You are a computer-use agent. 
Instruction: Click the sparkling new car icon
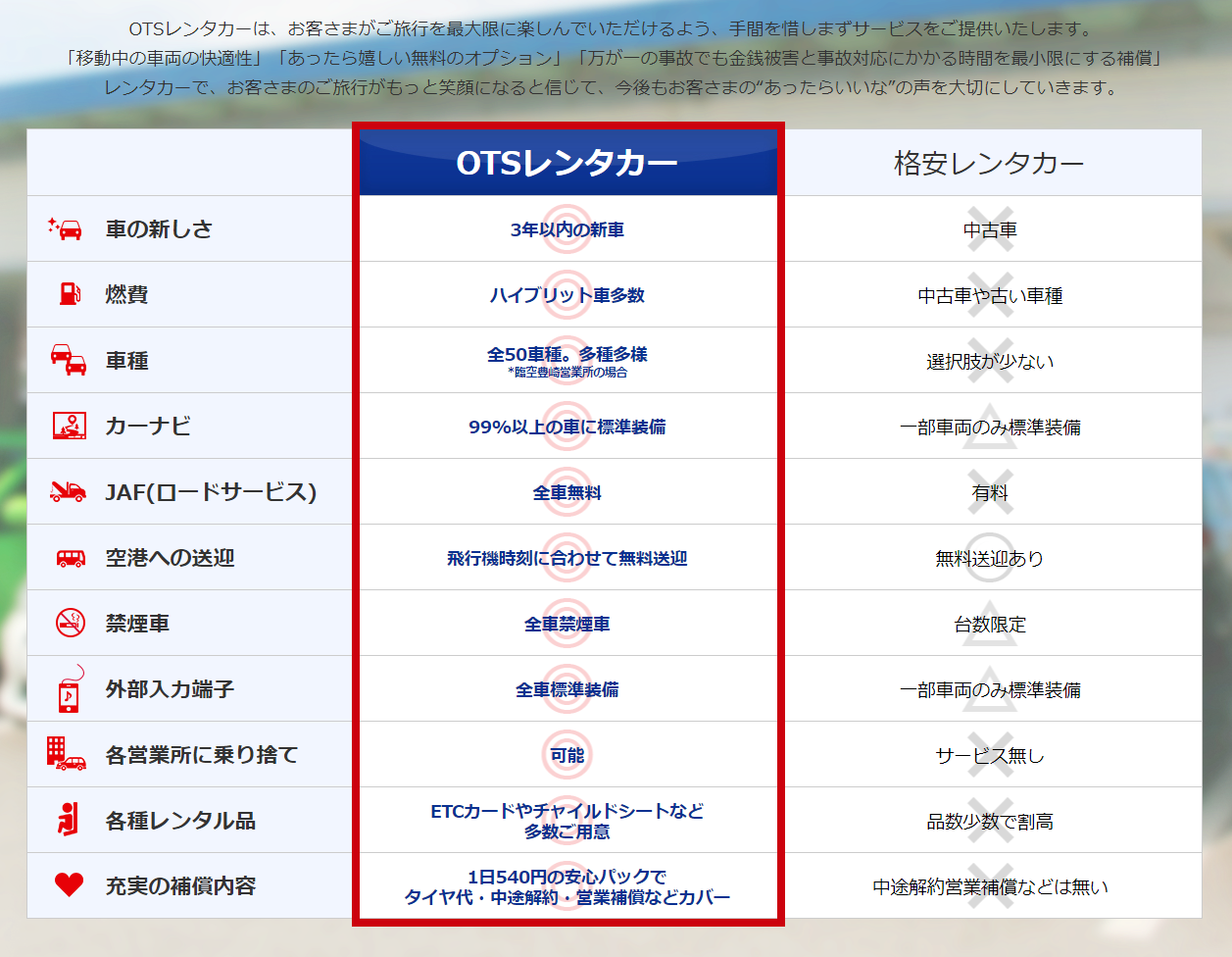[66, 228]
